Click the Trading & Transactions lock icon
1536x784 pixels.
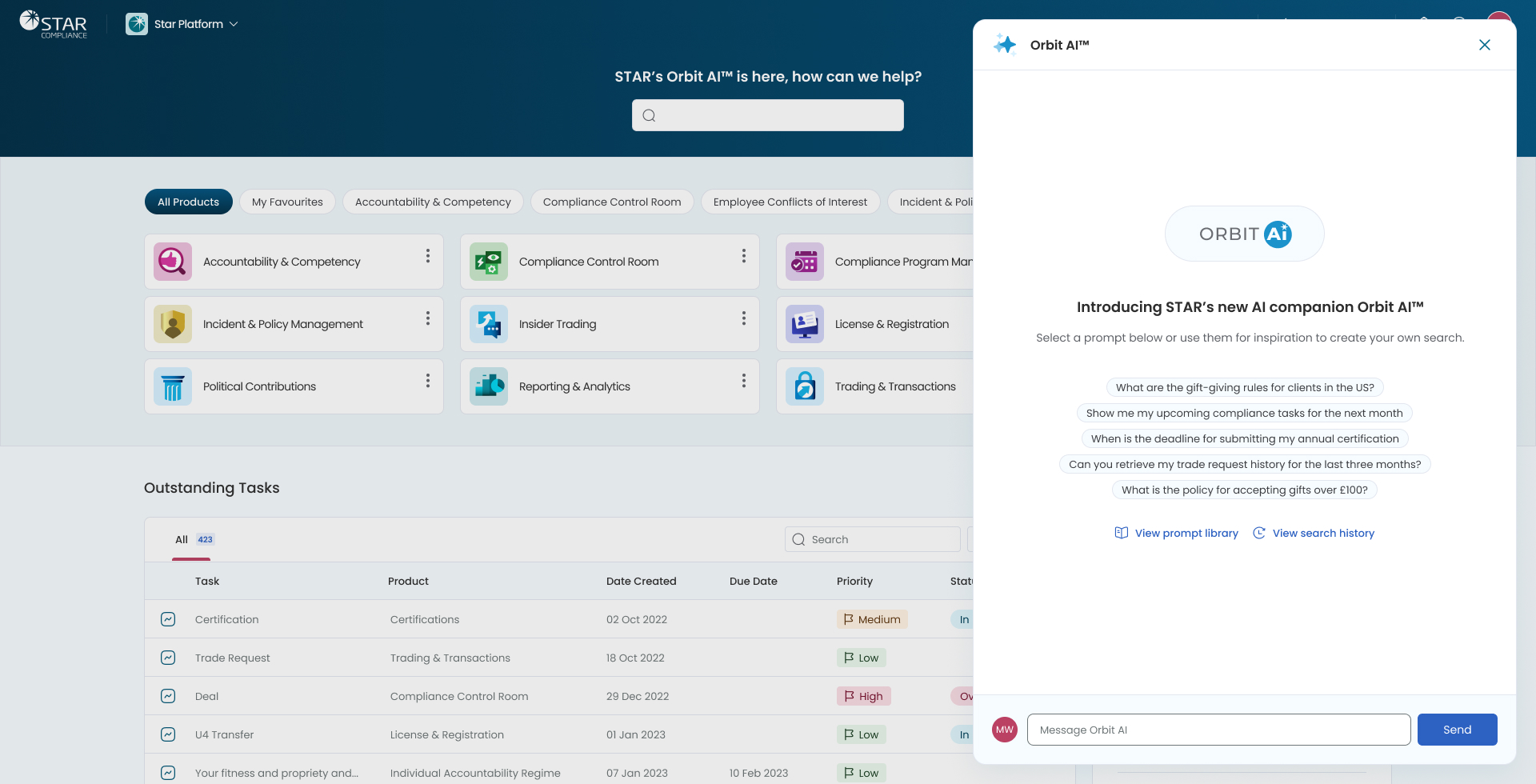tap(805, 386)
